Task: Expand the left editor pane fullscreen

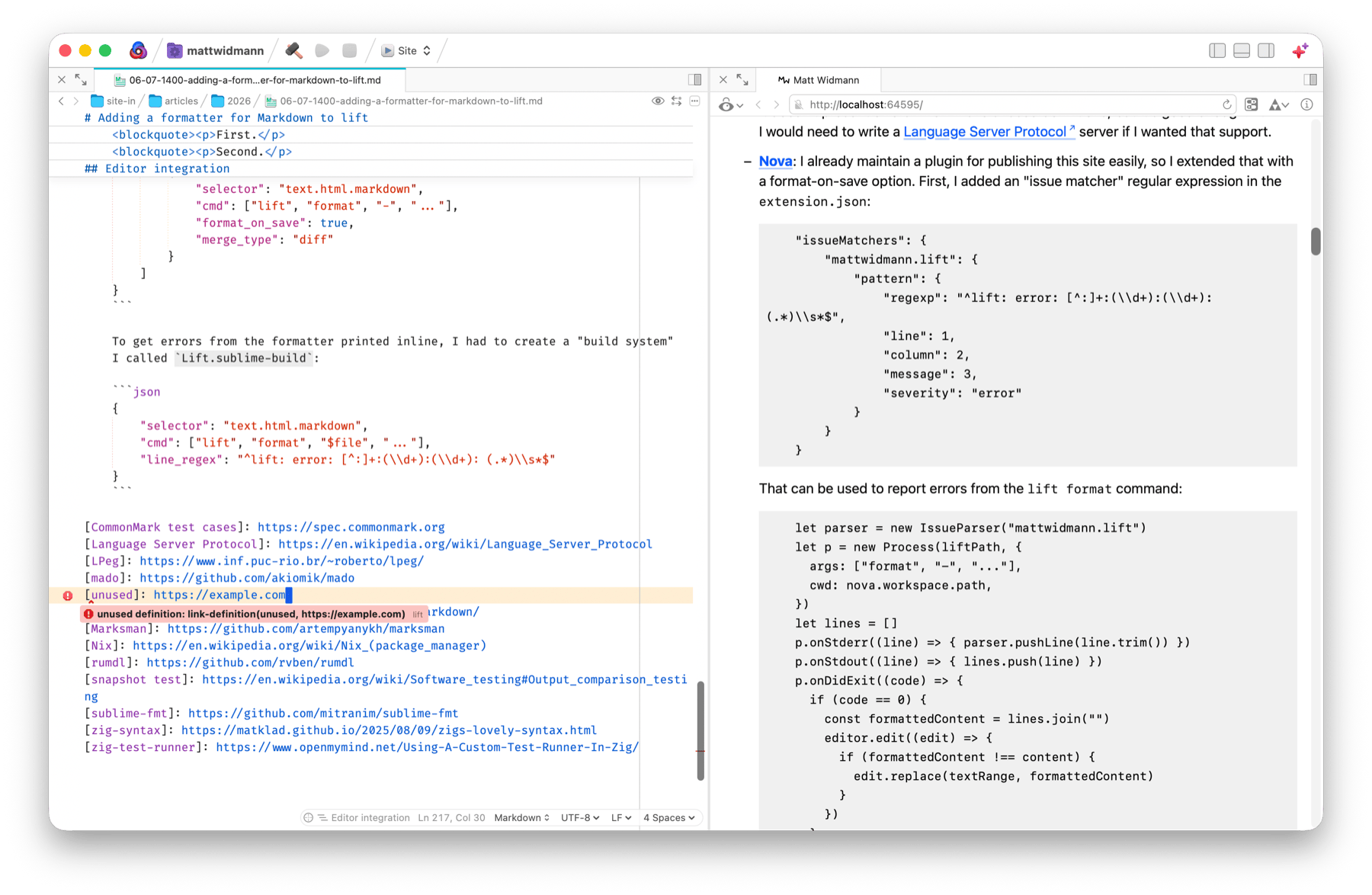Action: (x=81, y=79)
